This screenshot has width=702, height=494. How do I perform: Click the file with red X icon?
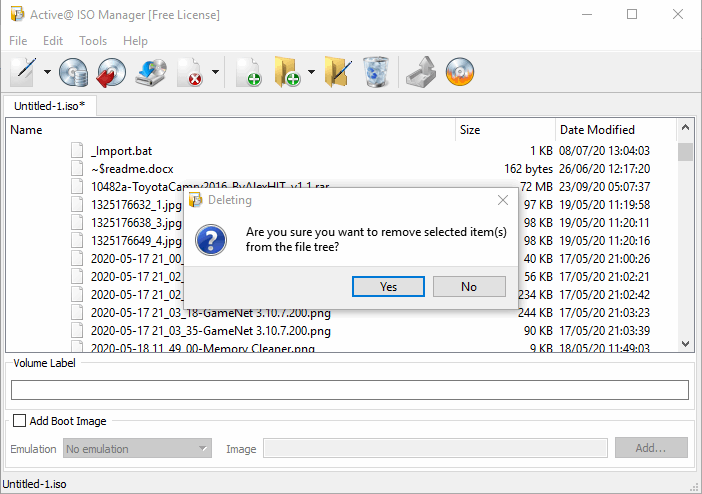coord(190,72)
